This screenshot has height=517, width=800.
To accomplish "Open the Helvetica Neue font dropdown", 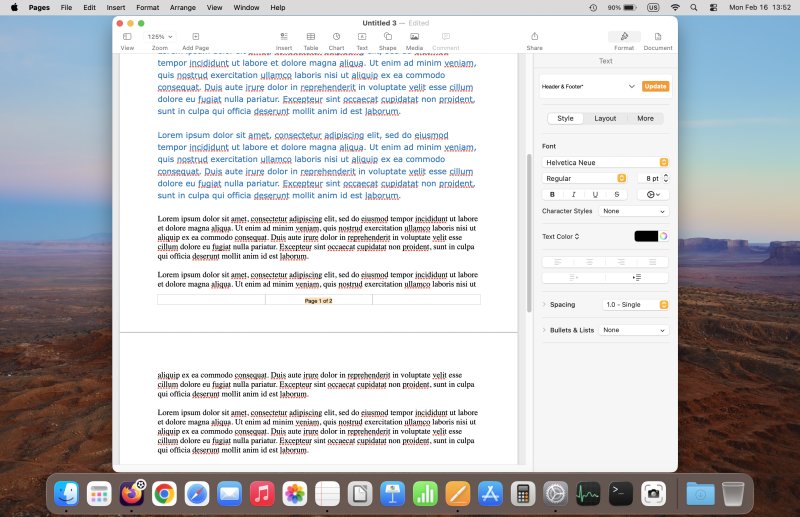I will [605, 162].
